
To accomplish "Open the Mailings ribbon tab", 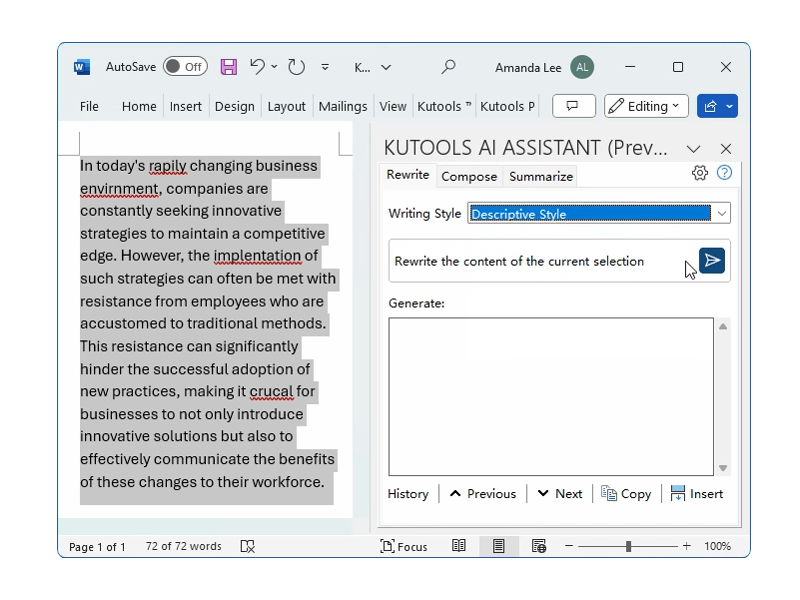I will click(343, 106).
